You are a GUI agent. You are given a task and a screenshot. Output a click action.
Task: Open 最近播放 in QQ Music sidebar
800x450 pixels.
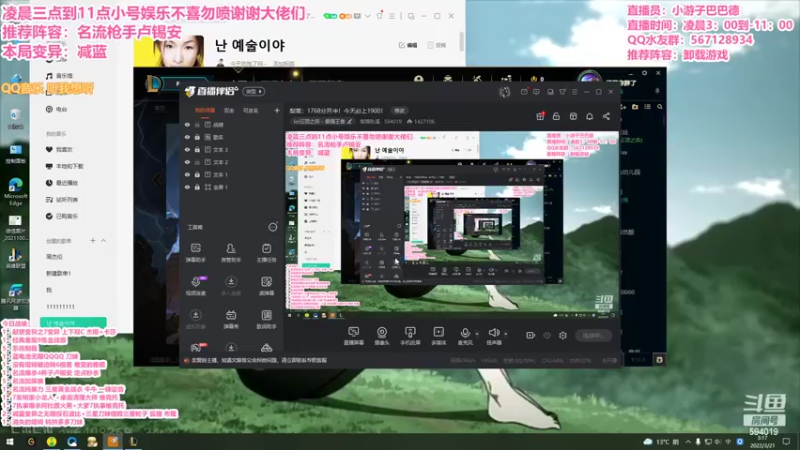62,183
